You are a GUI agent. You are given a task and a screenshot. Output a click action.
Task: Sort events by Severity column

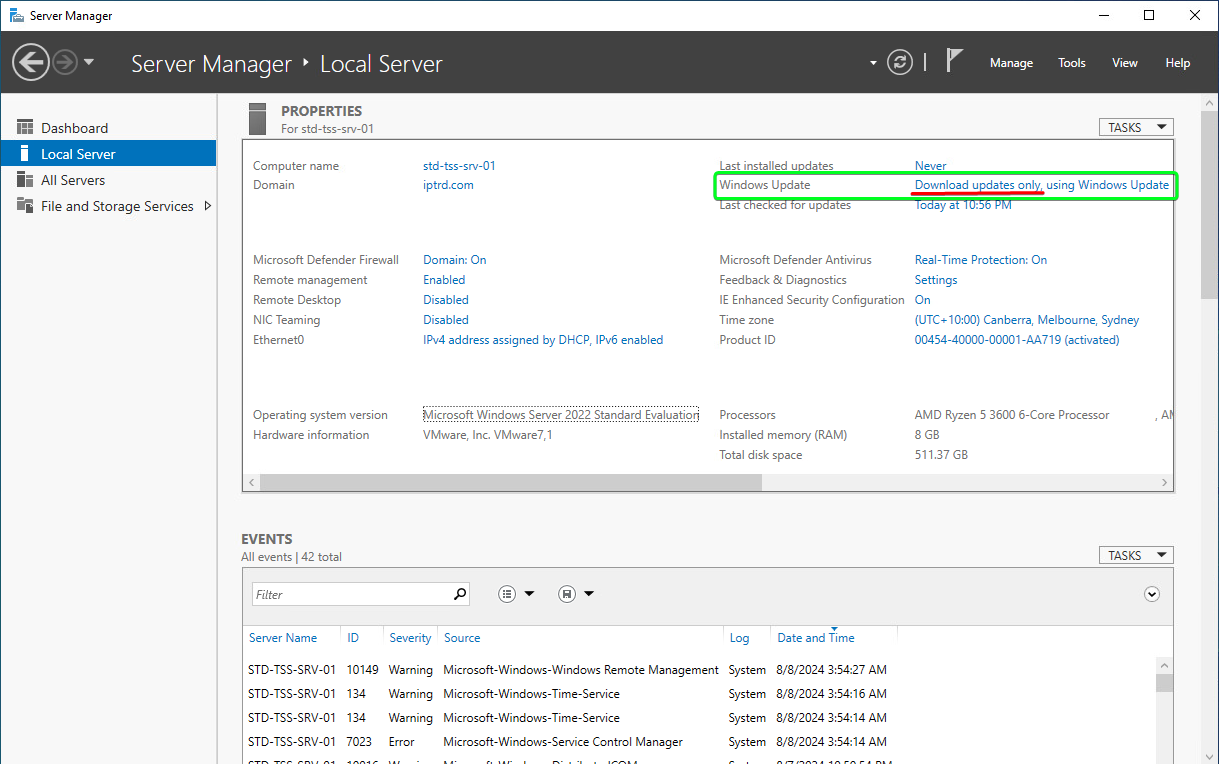(x=410, y=638)
